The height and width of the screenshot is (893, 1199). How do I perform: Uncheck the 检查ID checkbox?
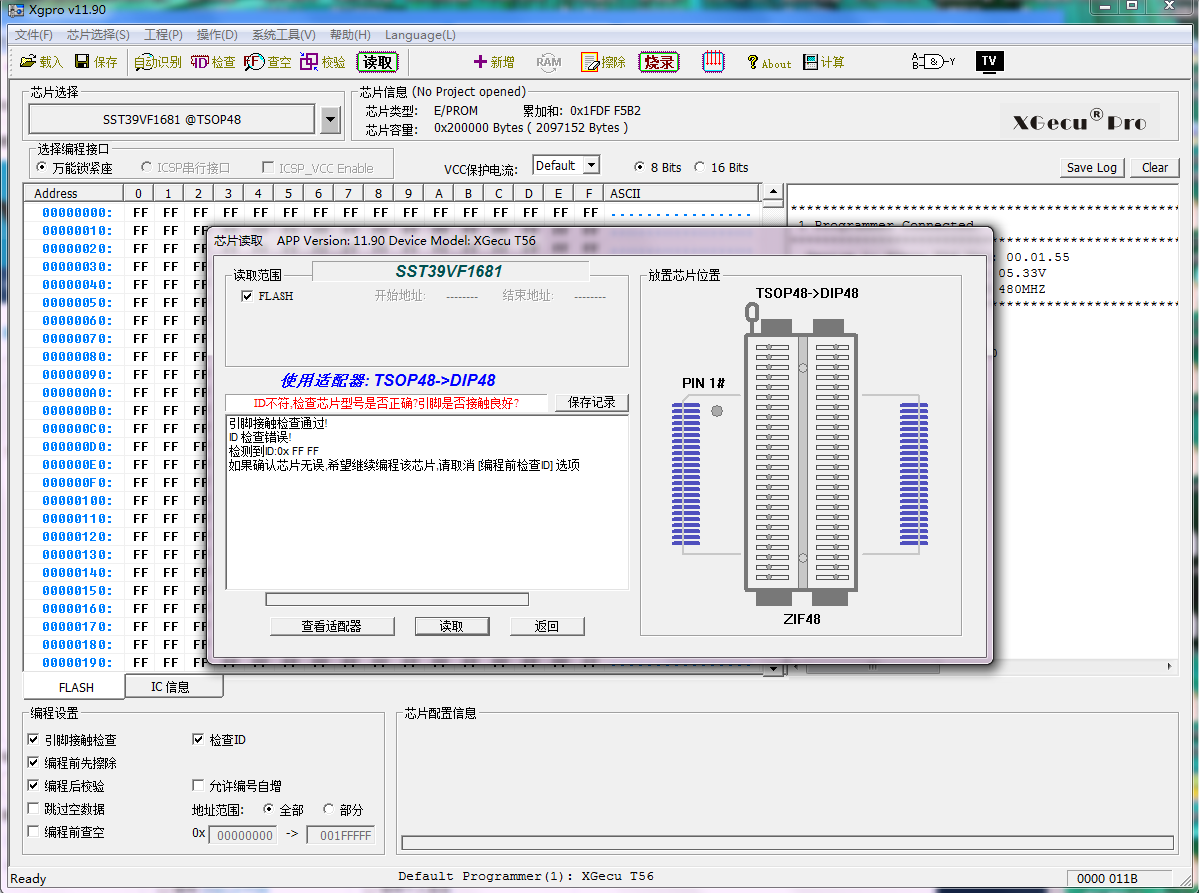coord(198,740)
